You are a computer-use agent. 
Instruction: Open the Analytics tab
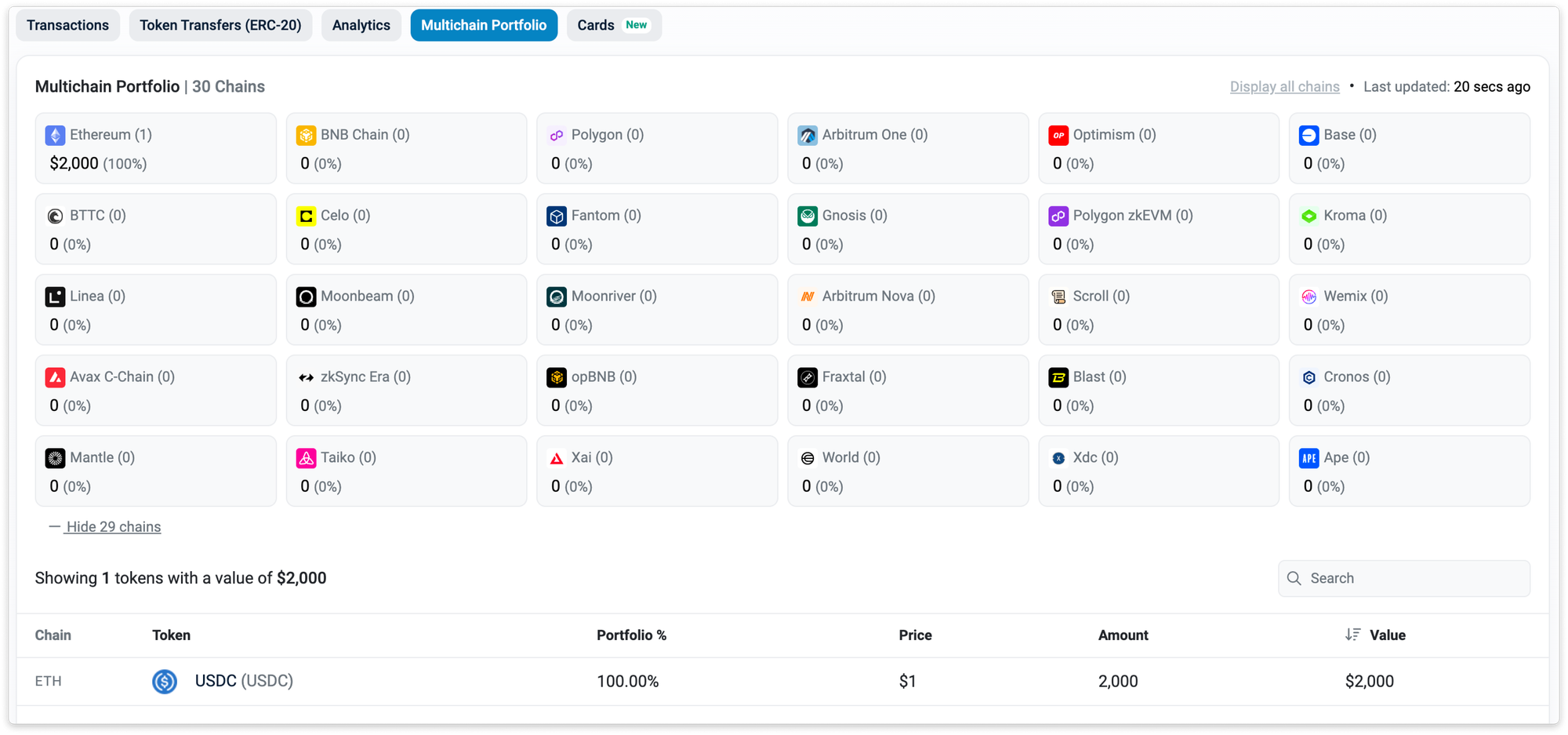click(361, 25)
